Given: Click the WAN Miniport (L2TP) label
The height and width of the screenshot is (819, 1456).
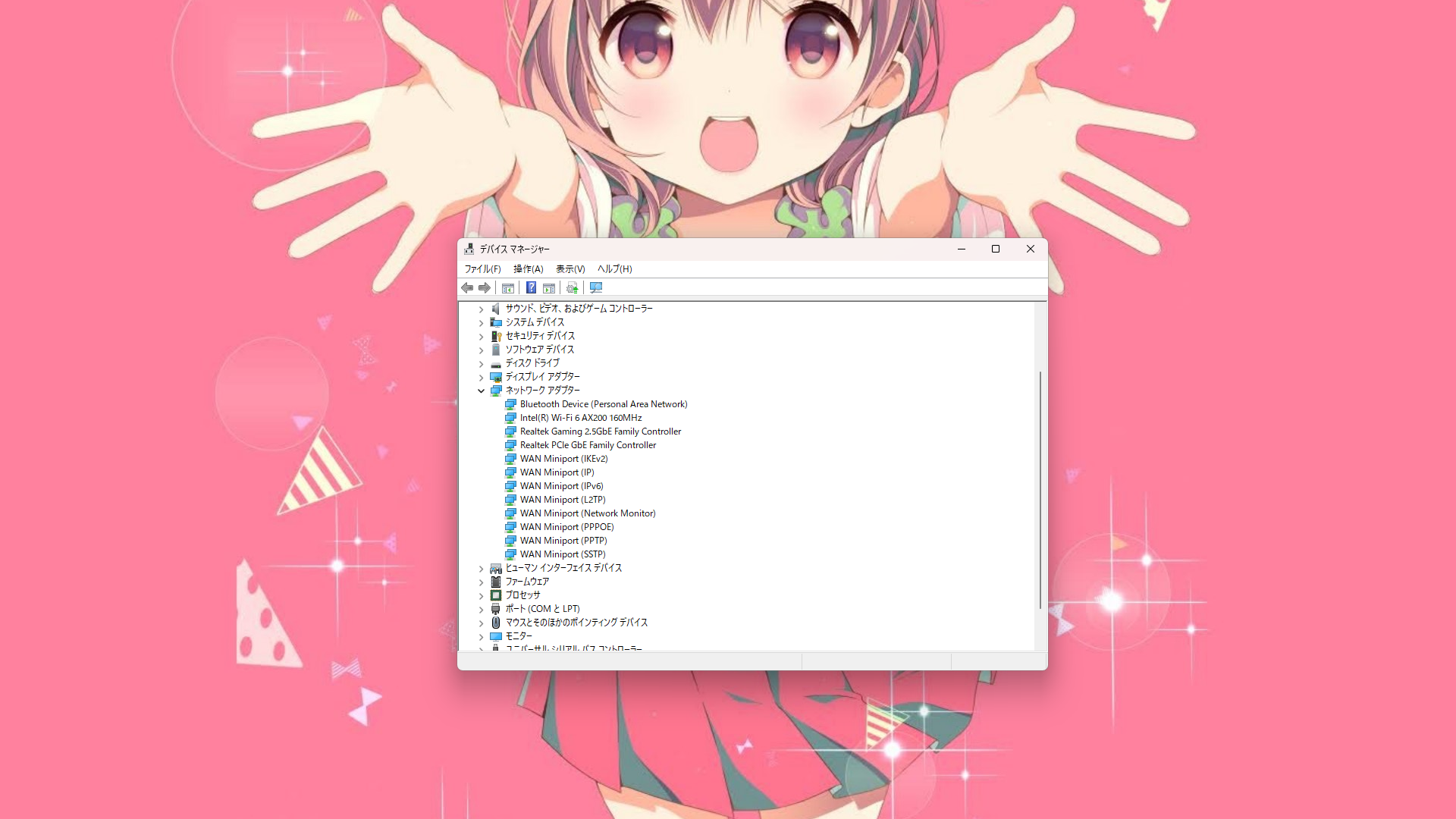Looking at the screenshot, I should (x=563, y=500).
